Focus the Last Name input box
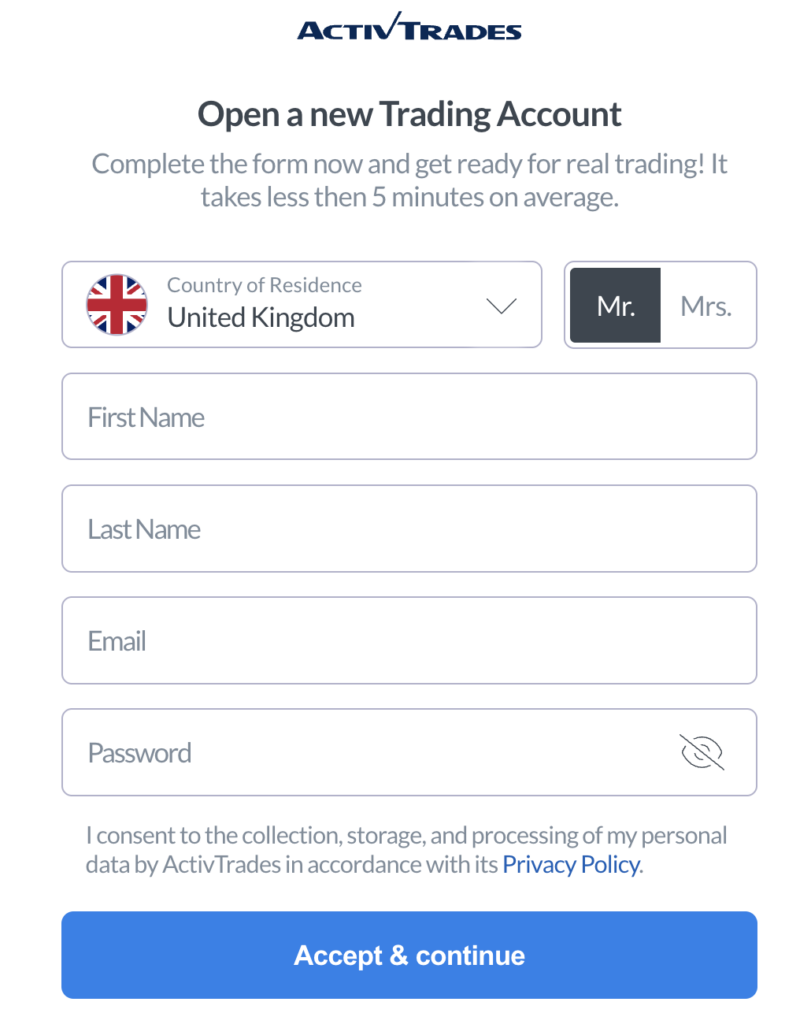This screenshot has height=1024, width=811. point(409,529)
